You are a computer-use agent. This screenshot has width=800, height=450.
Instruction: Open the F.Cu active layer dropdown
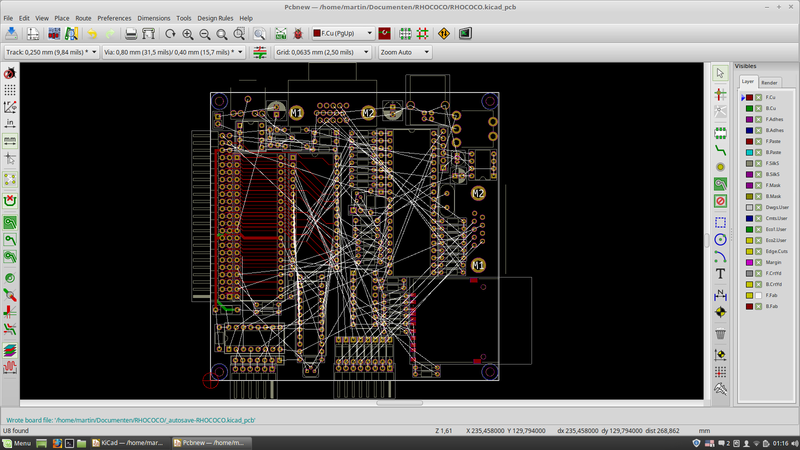coord(343,33)
